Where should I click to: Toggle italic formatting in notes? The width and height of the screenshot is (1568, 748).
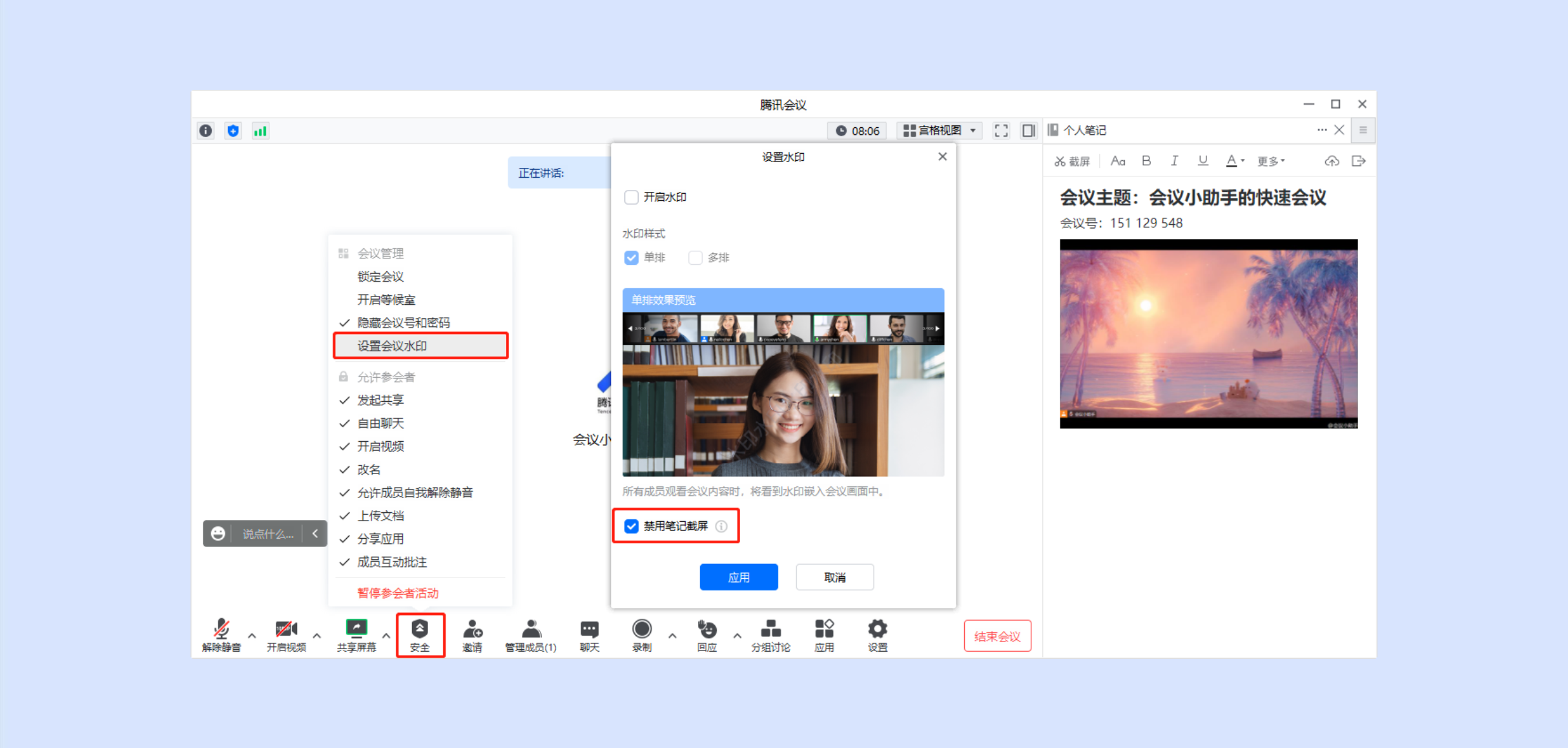coord(1174,161)
